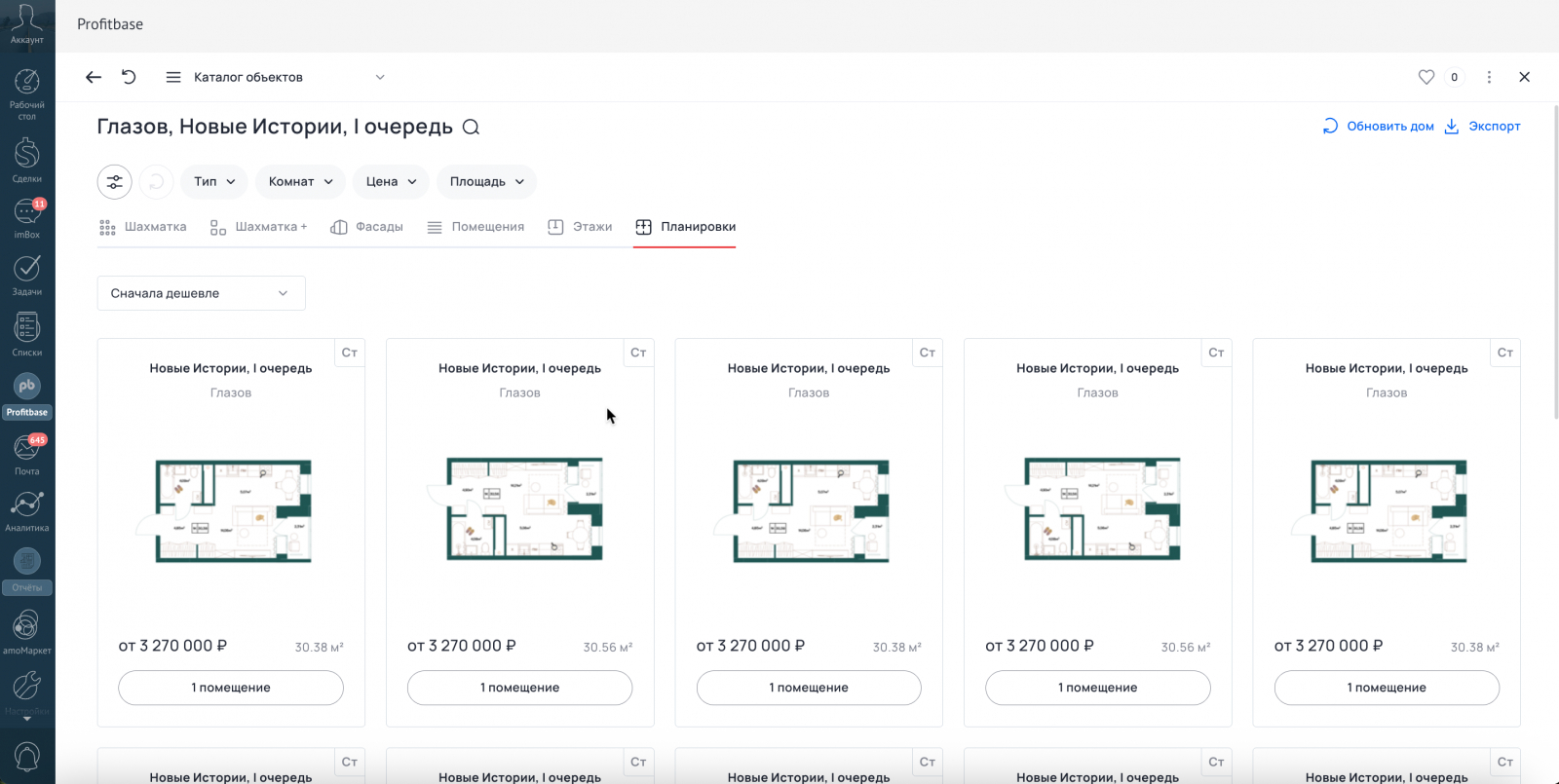
Task: Click Экспорт to export data
Action: click(x=1482, y=127)
